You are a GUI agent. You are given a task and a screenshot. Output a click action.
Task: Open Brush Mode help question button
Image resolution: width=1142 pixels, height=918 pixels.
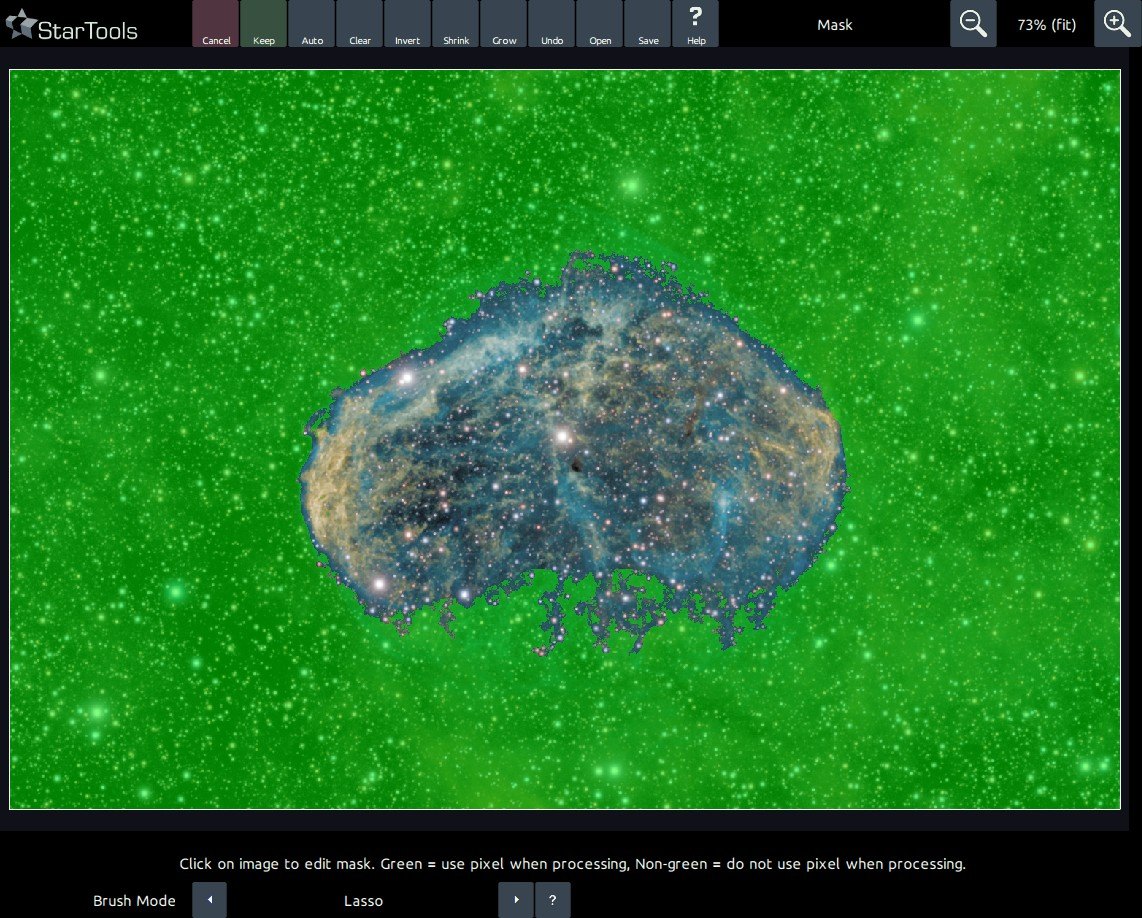[552, 900]
